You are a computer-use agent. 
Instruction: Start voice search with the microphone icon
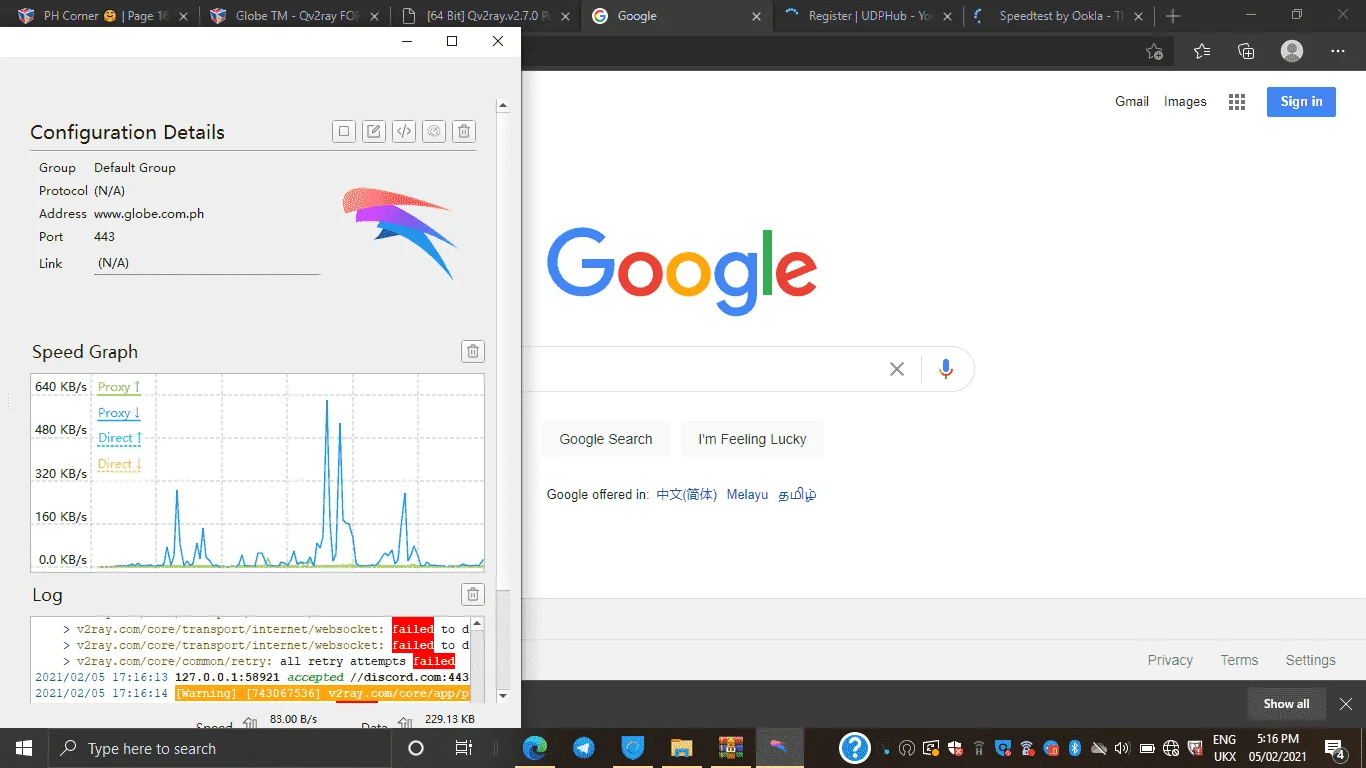[946, 369]
